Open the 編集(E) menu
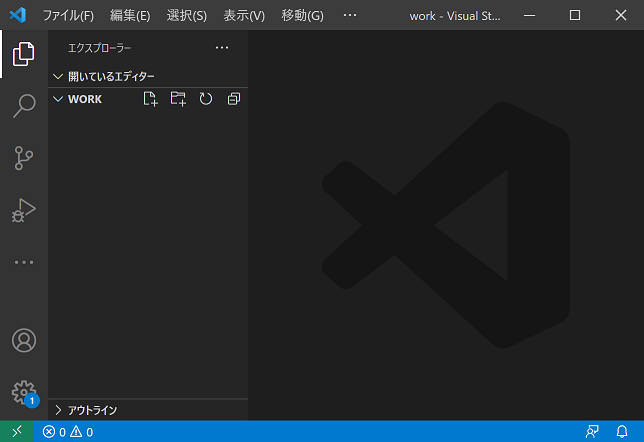This screenshot has height=442, width=644. 130,16
